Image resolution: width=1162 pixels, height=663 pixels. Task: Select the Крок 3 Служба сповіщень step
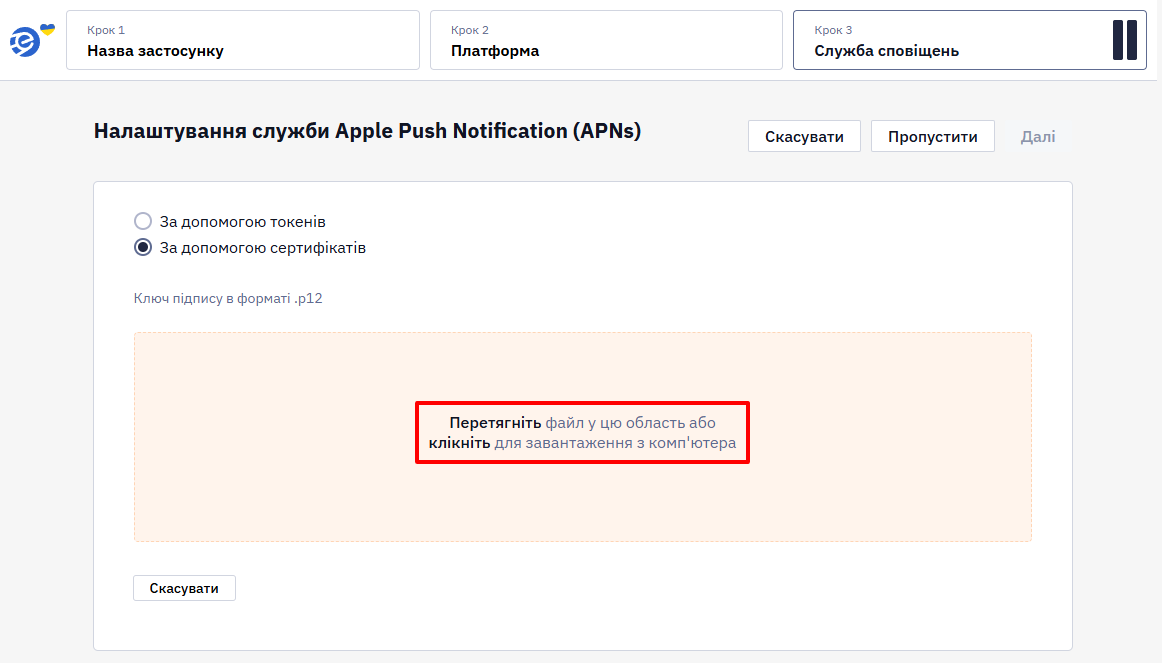[969, 40]
